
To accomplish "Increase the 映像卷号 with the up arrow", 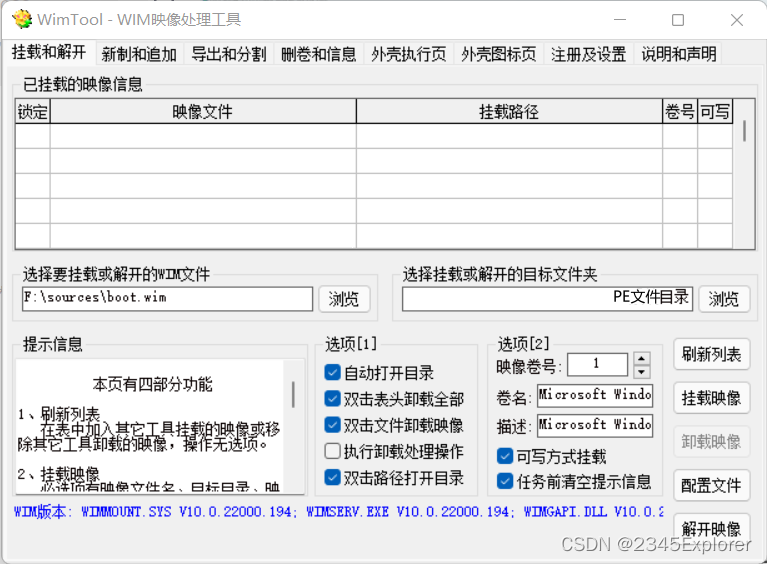I will coord(641,359).
